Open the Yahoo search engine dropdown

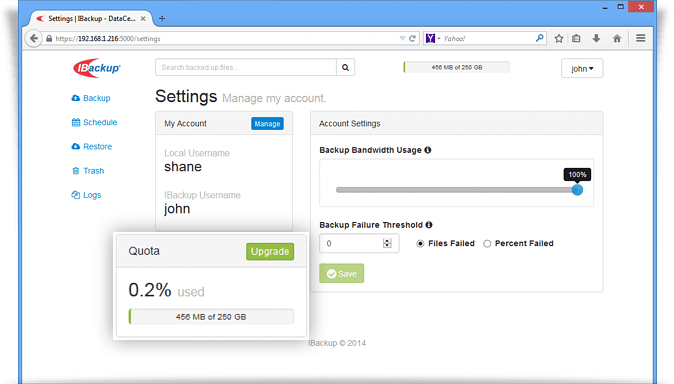(433, 38)
